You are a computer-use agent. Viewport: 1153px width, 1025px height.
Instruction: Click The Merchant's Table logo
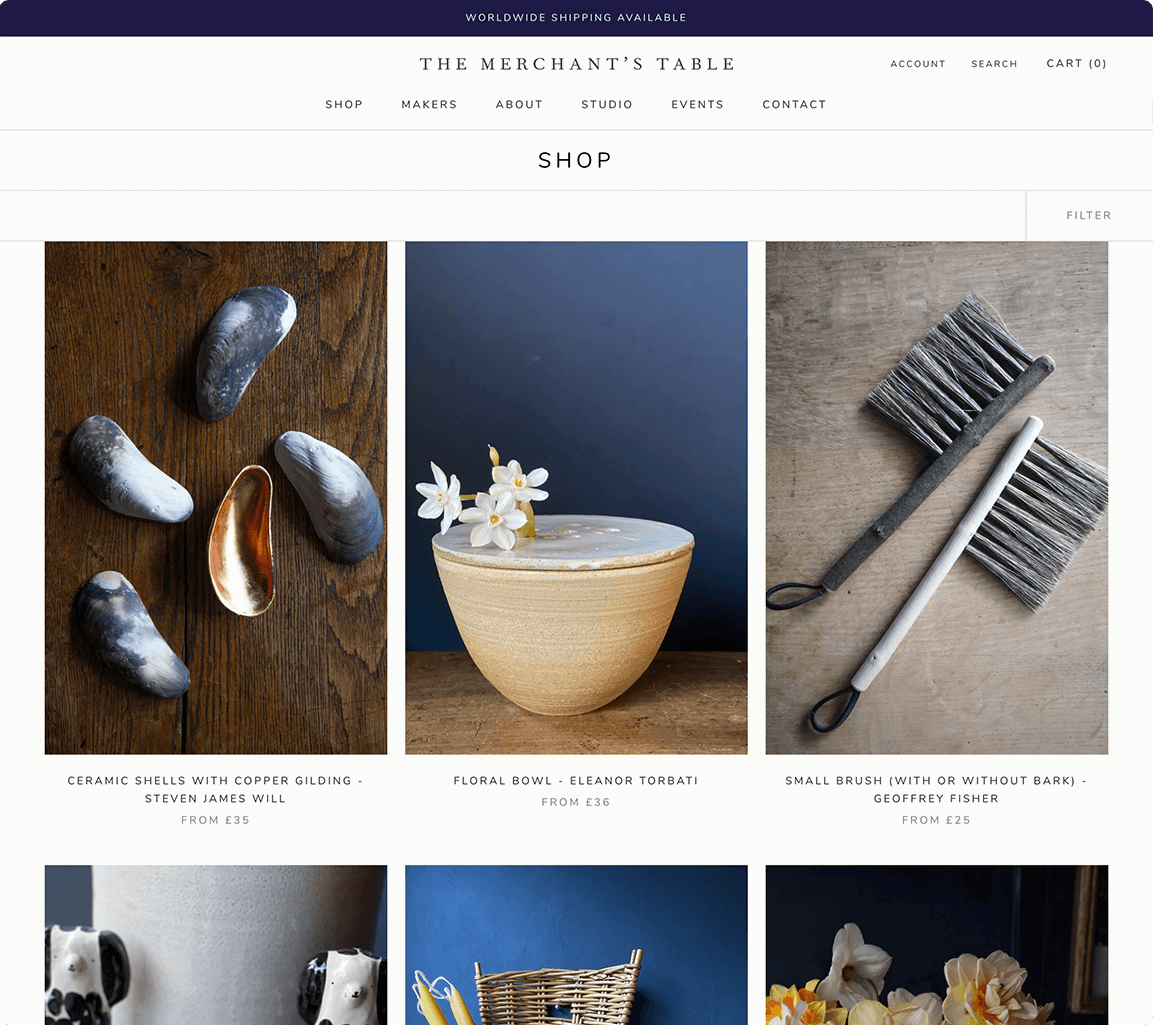point(577,64)
